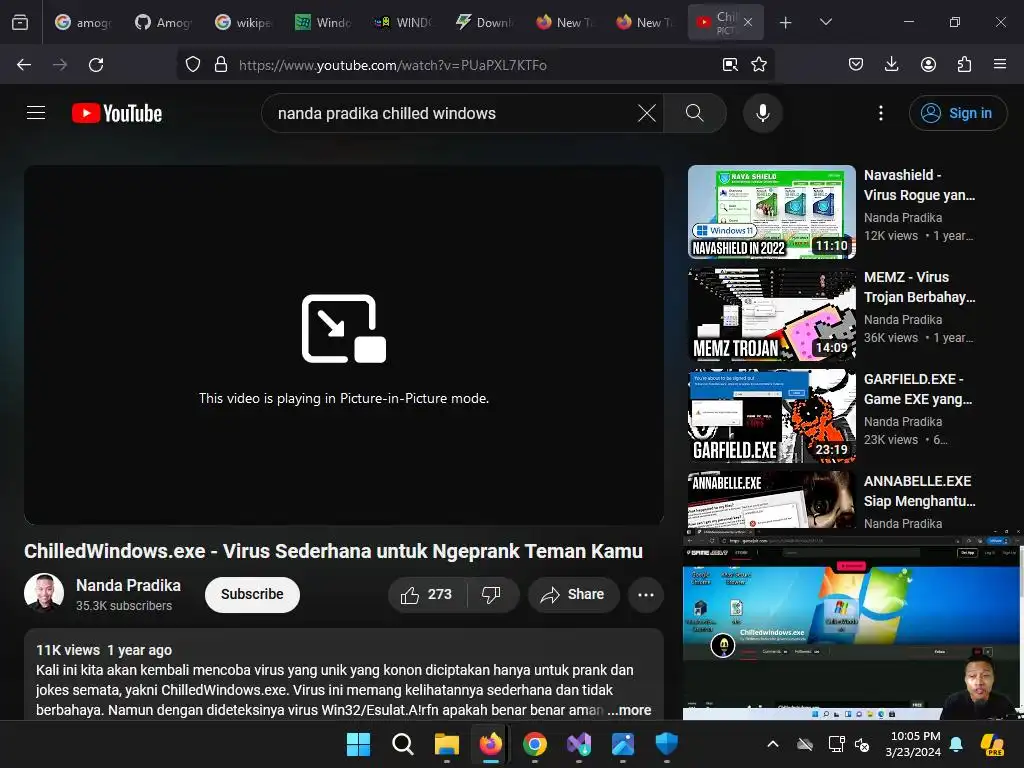Share the ChilledWindows.exe video
This screenshot has width=1024, height=768.
(x=573, y=594)
